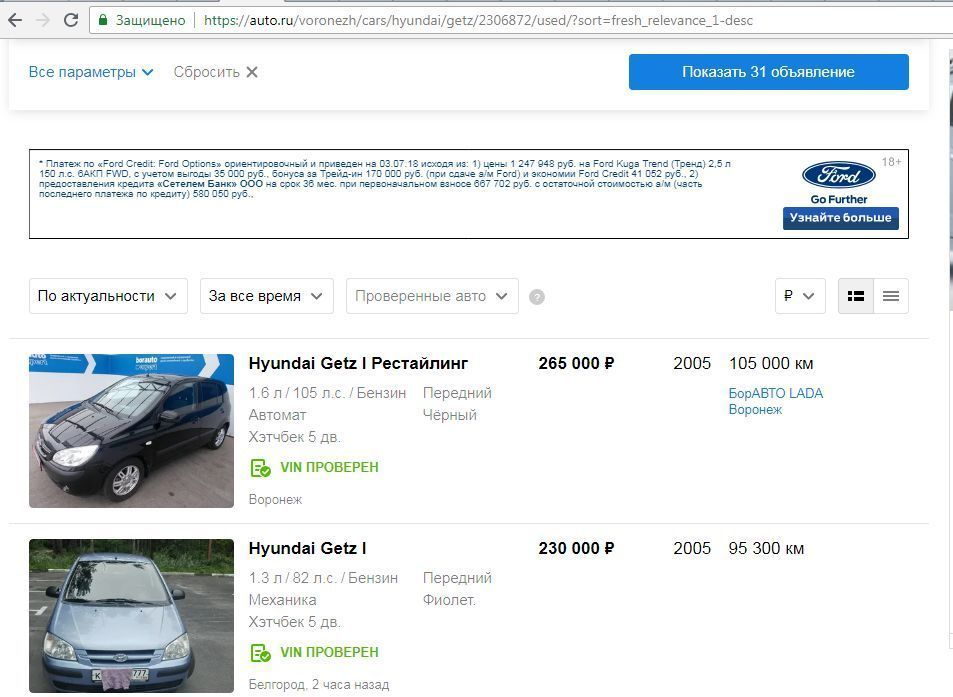Click the black Hyundai Getz photo
Screen dimensions: 953x697
tap(131, 431)
